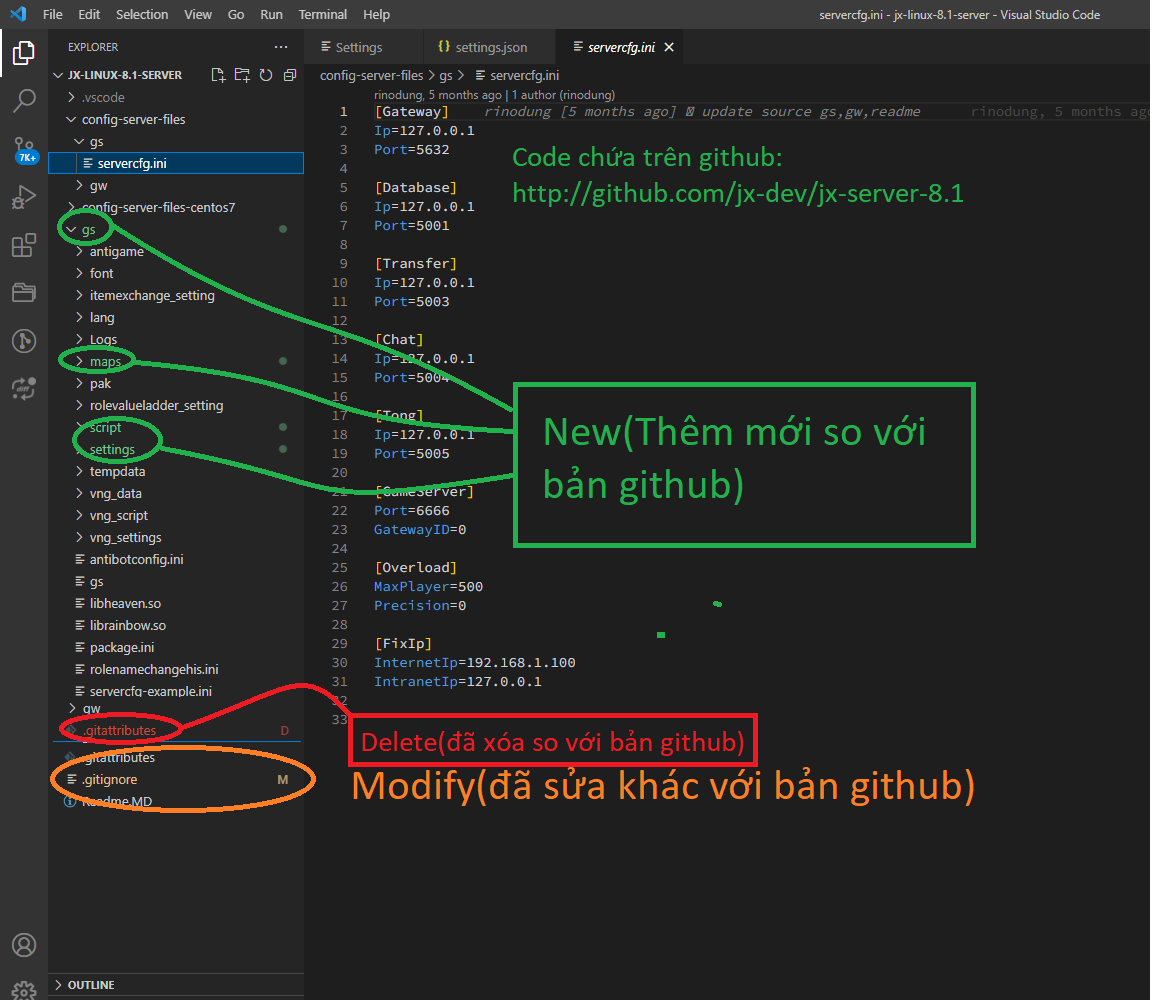Viewport: 1156px width, 1000px height.
Task: Expand the pak folder
Action: (x=175, y=383)
